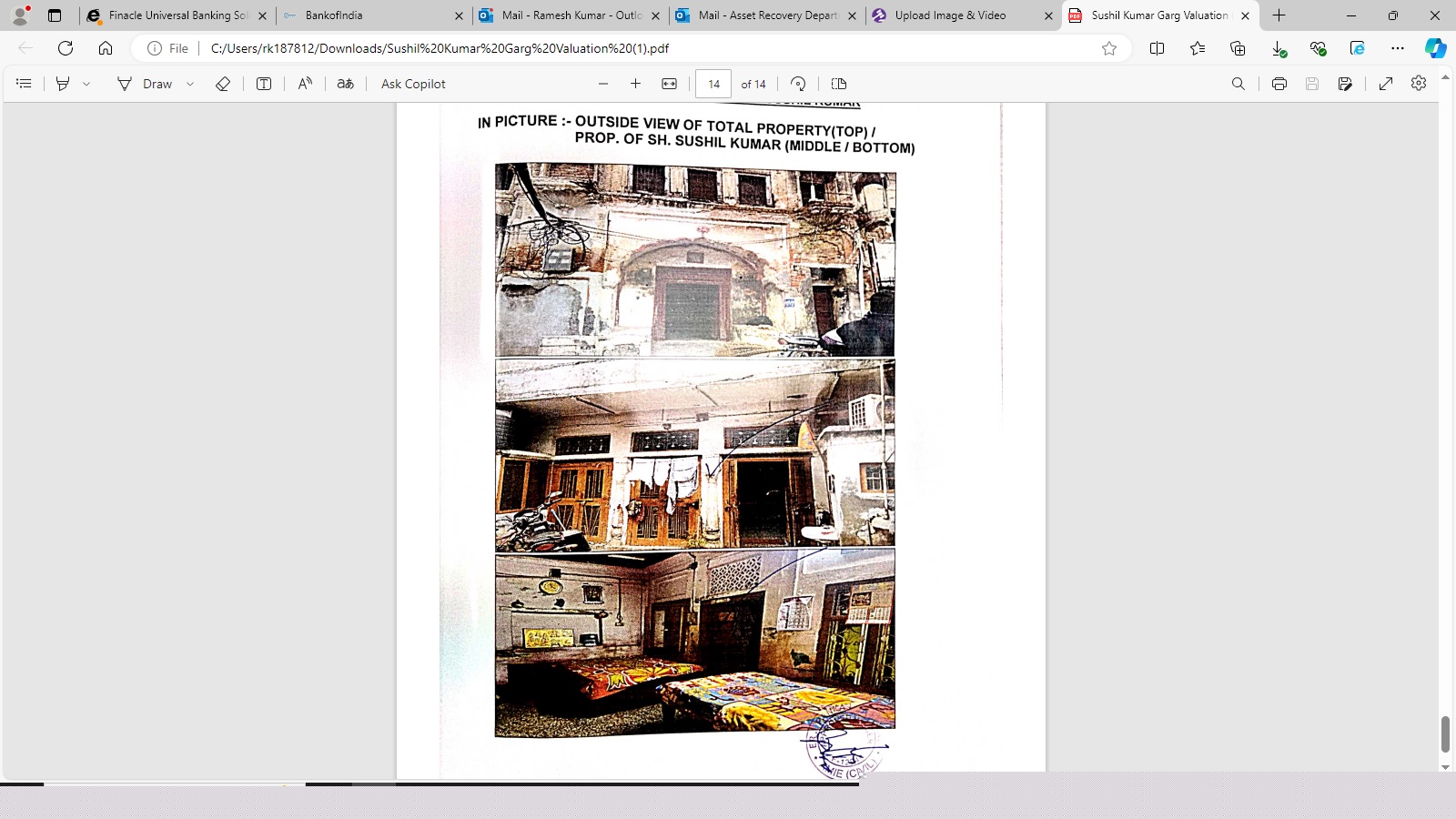Open split screen view
This screenshot has height=819, width=1456.
point(1158,48)
